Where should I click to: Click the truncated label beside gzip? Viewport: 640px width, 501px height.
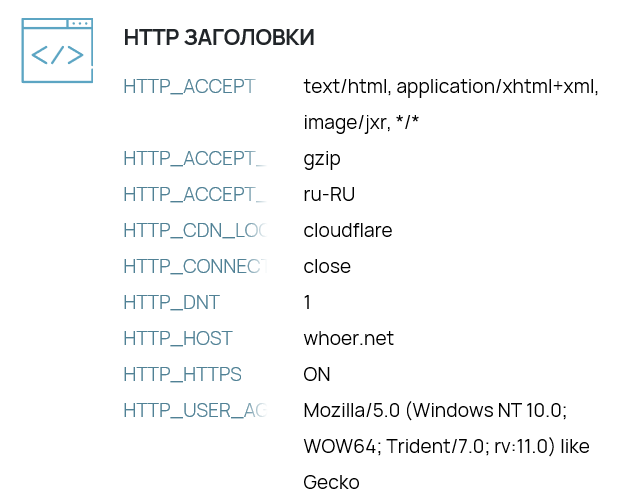pos(194,158)
